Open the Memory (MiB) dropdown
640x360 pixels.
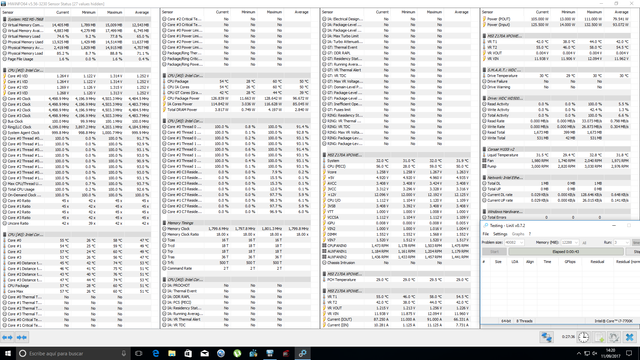(x=570, y=242)
